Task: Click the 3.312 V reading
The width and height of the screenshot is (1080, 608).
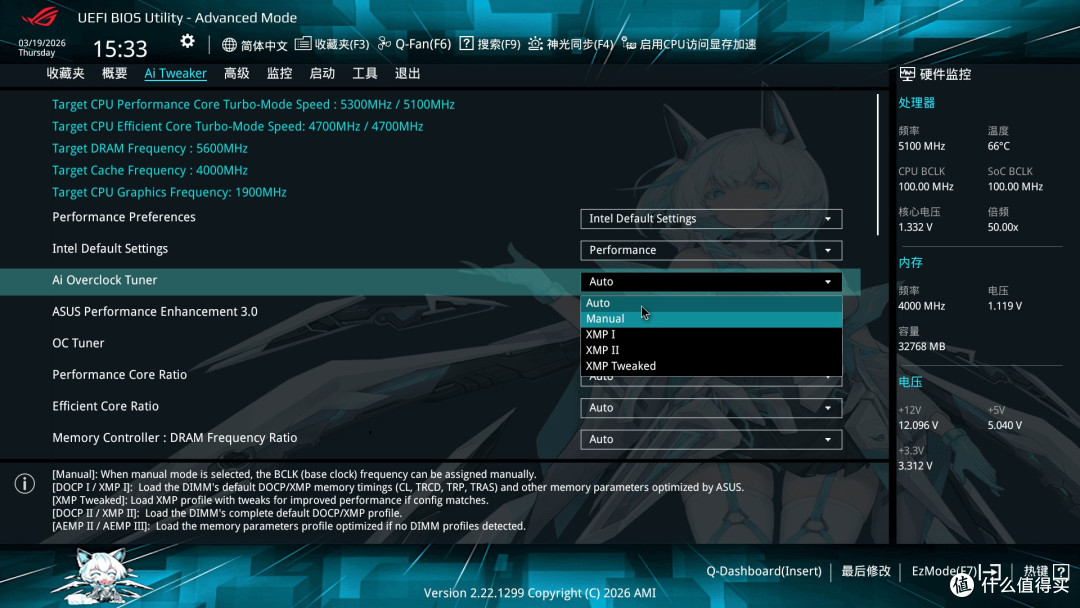Action: 915,466
